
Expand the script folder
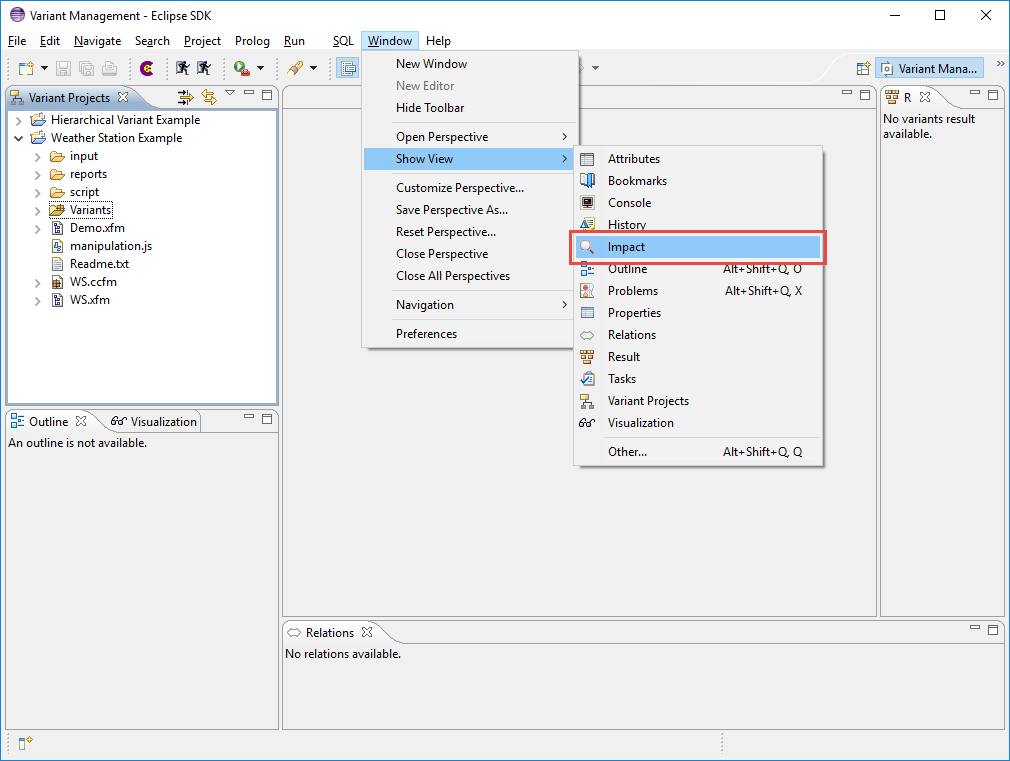pos(37,193)
